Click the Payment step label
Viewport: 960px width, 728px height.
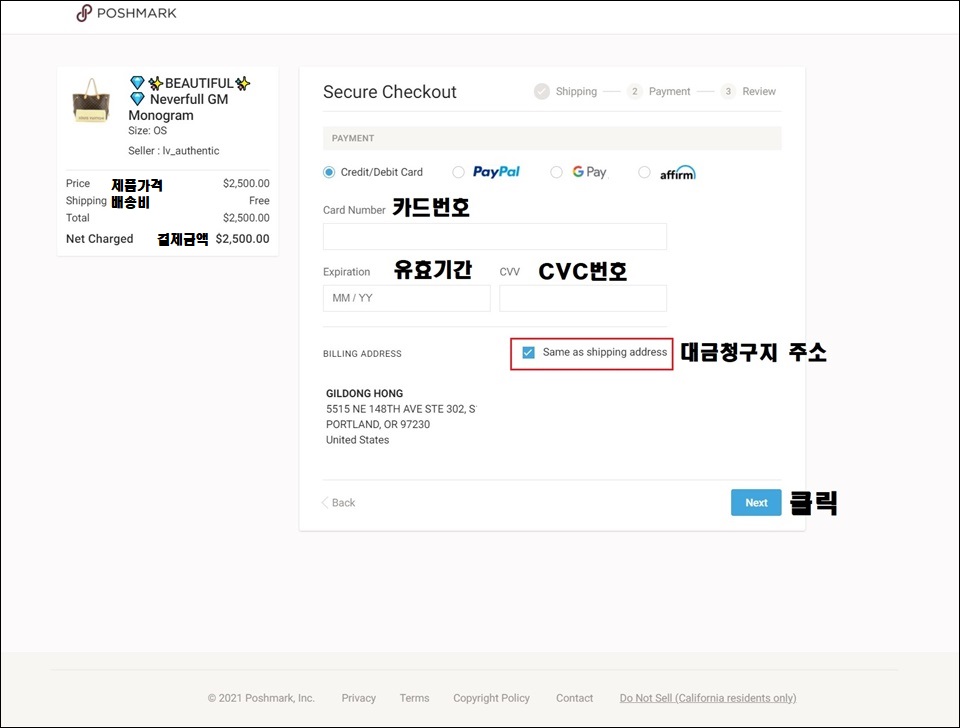tap(669, 91)
